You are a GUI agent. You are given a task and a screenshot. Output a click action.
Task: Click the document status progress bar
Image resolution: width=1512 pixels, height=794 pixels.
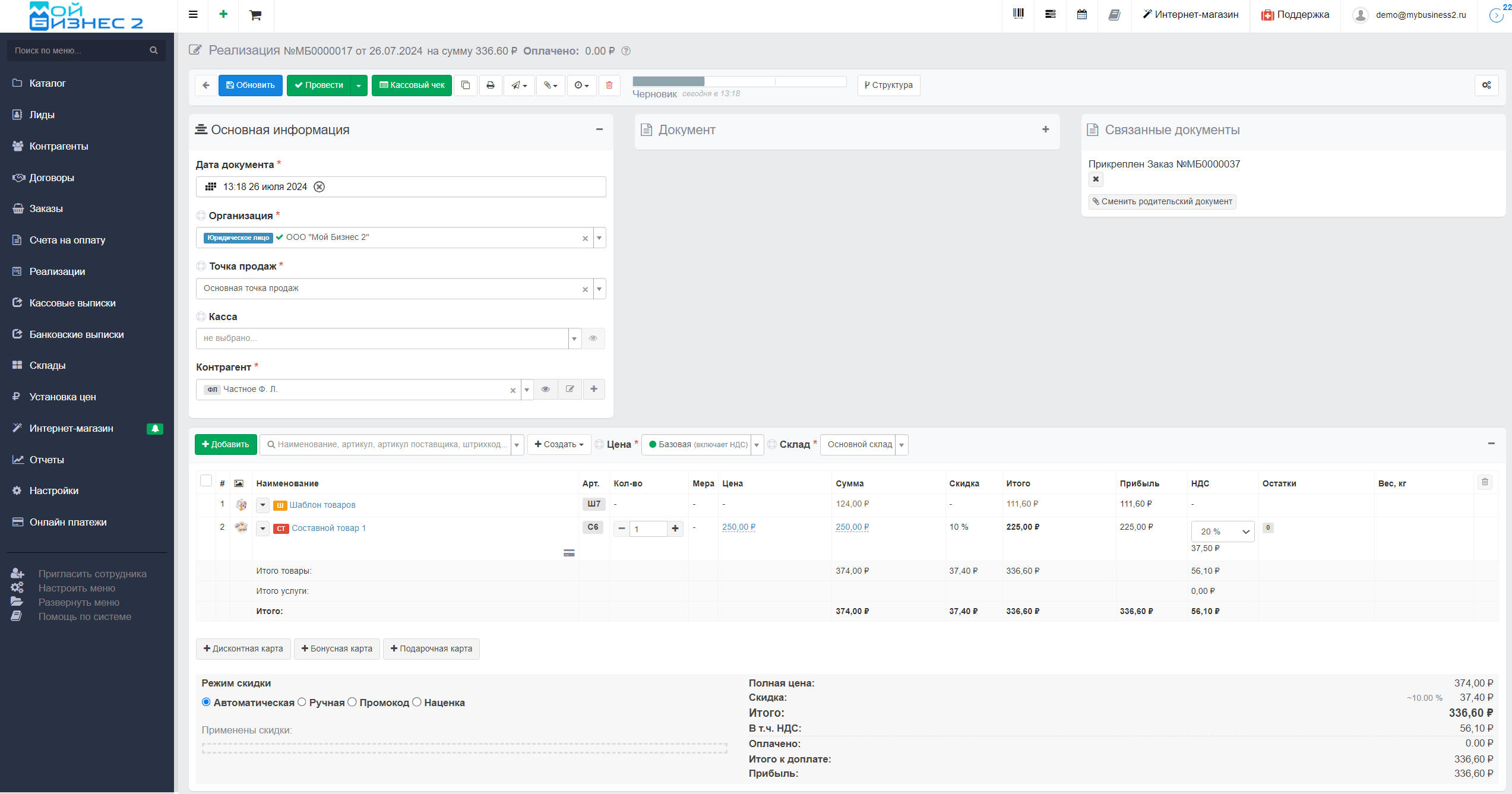coord(739,81)
